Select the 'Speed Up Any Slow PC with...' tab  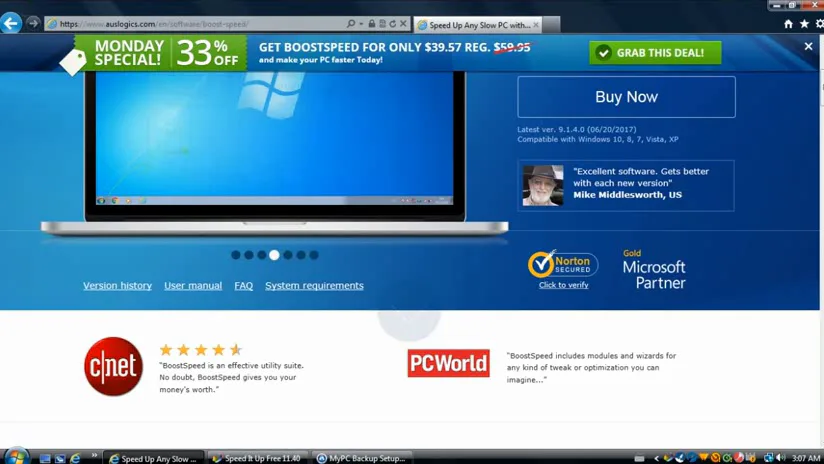[478, 25]
